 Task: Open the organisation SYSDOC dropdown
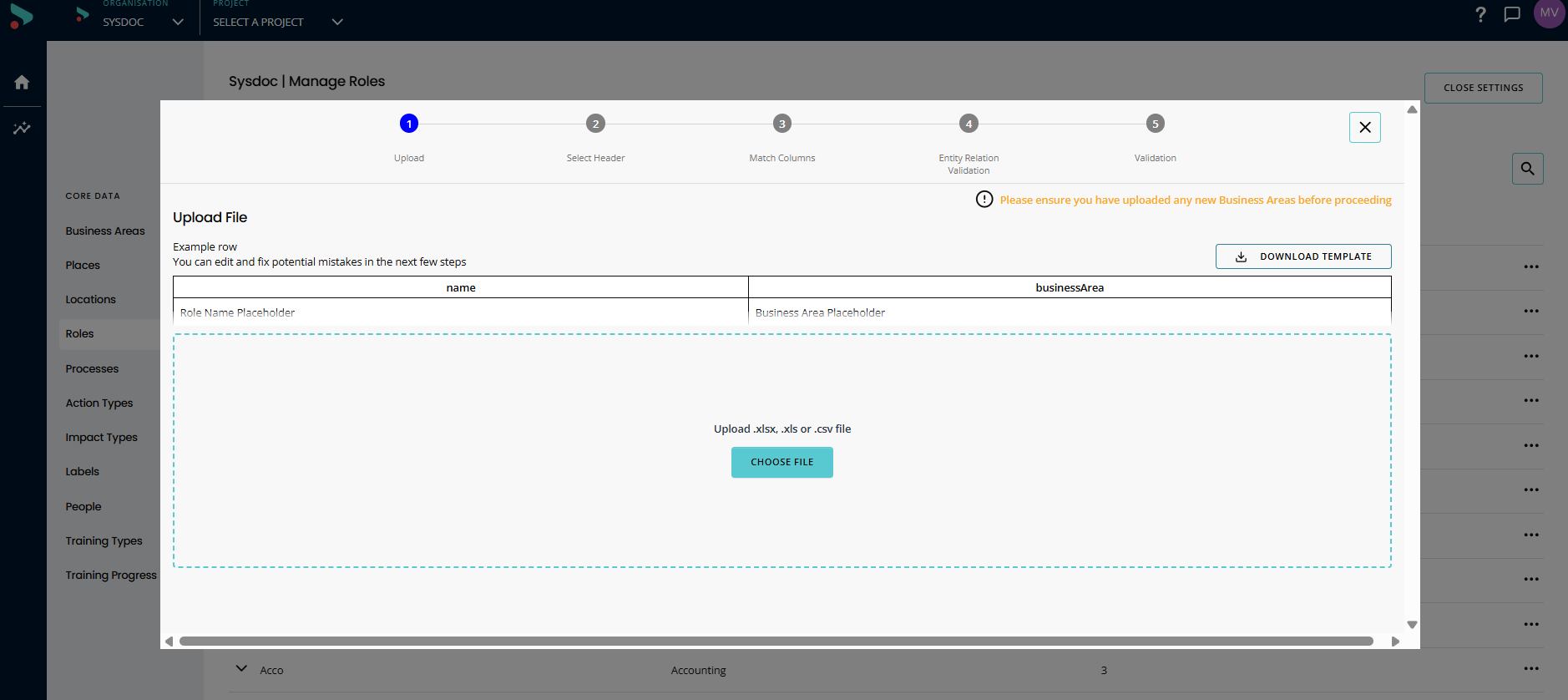(142, 22)
